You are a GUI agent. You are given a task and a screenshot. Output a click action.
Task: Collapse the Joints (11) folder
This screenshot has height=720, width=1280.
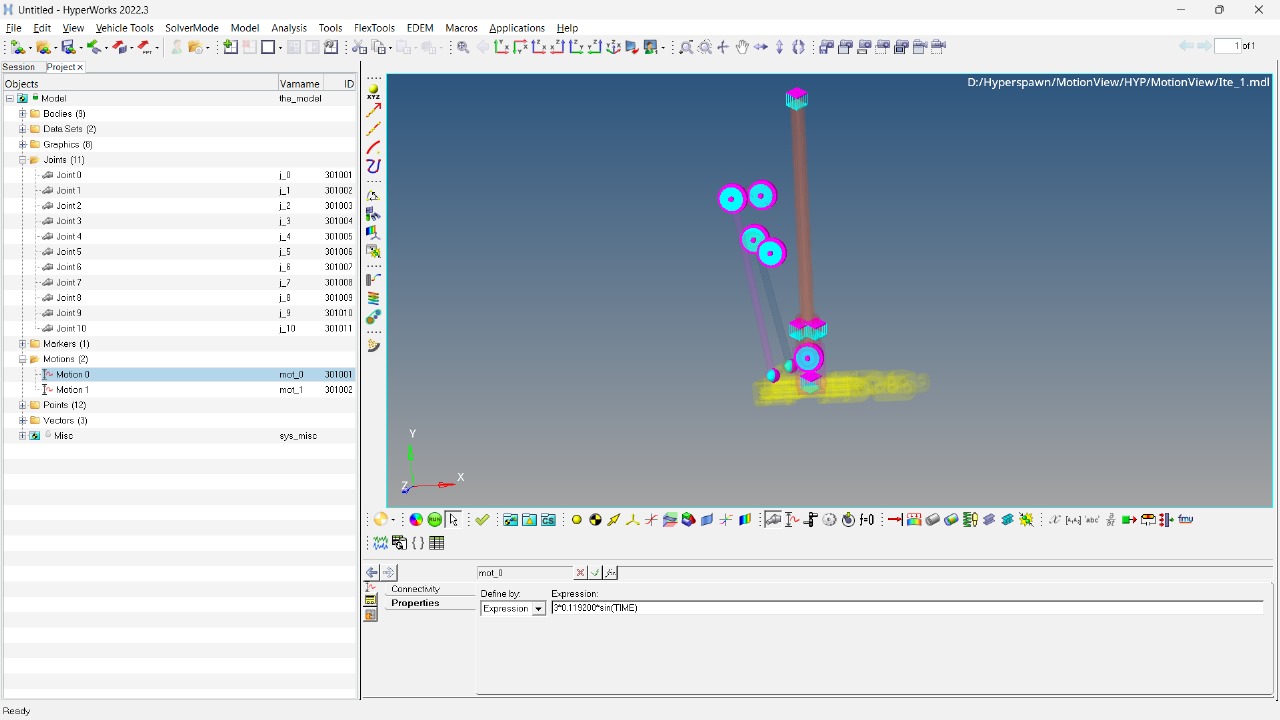point(22,160)
